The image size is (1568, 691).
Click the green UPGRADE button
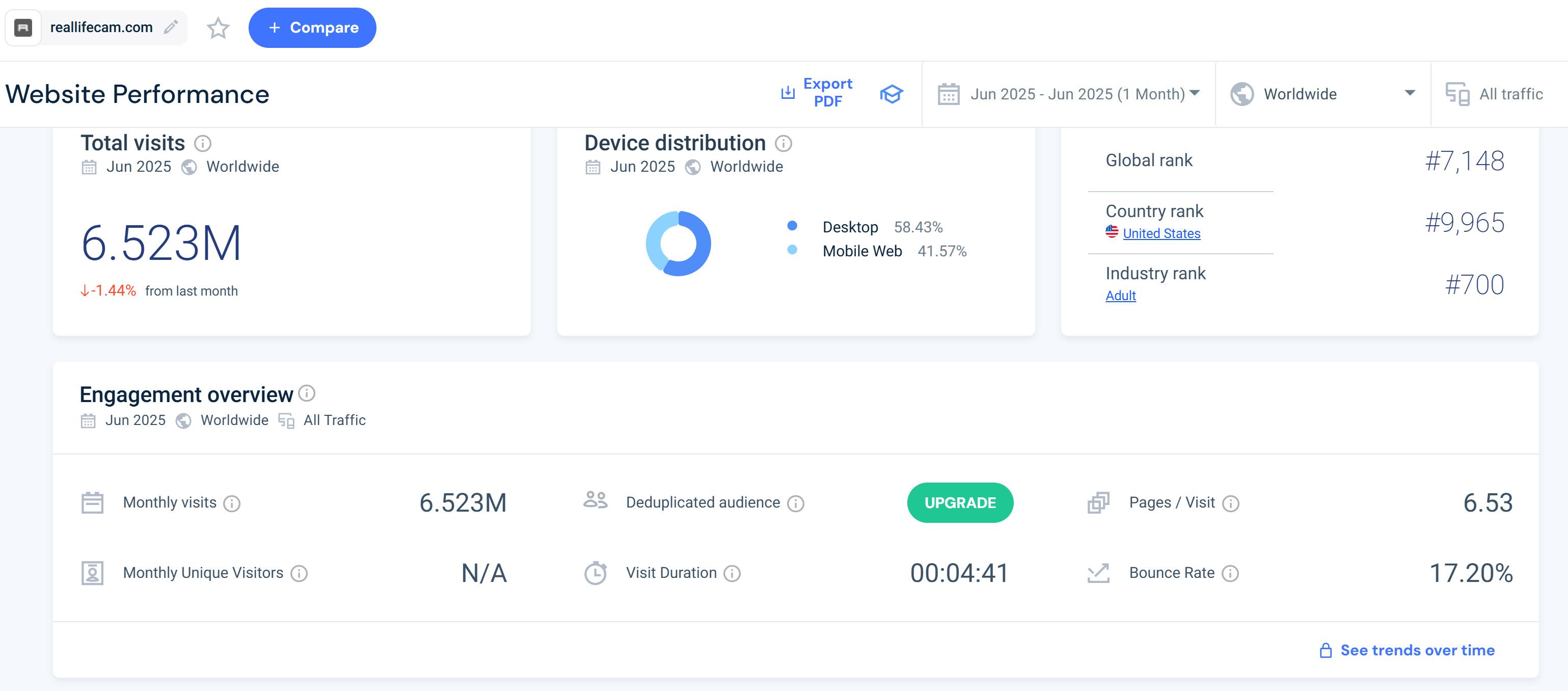tap(960, 503)
